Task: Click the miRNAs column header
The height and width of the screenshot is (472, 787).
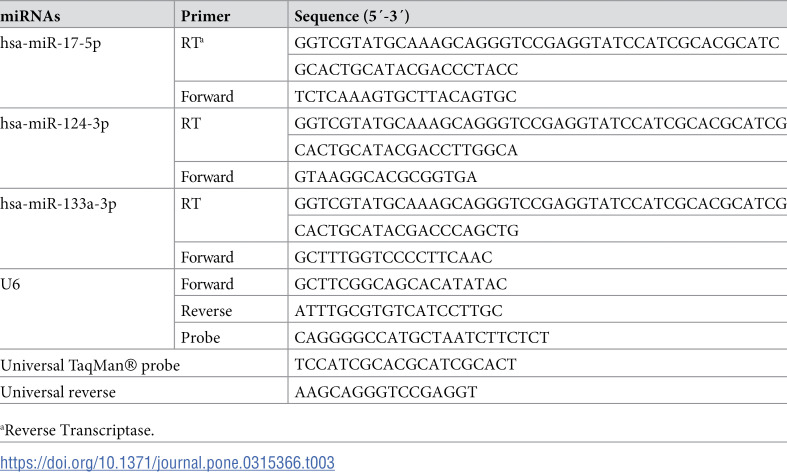Action: (x=30, y=16)
